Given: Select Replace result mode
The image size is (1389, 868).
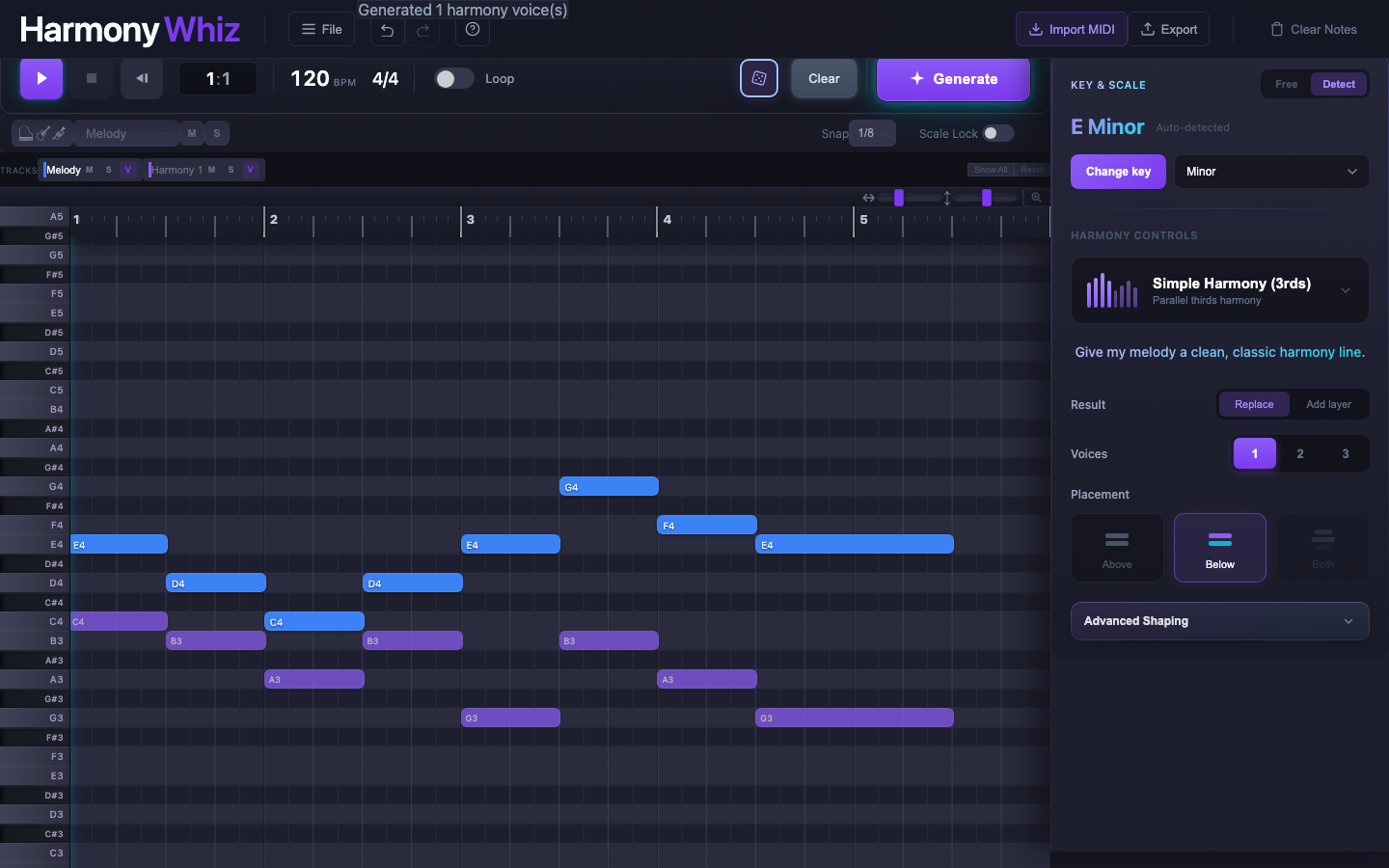Looking at the screenshot, I should (x=1254, y=404).
